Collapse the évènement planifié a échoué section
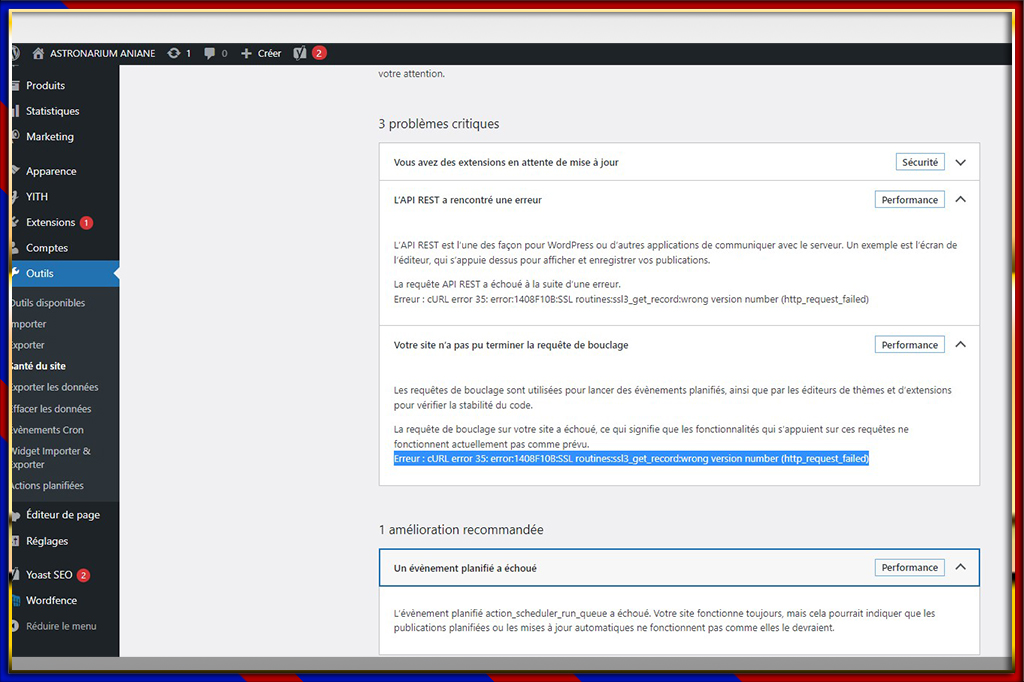The height and width of the screenshot is (682, 1024). pos(961,567)
